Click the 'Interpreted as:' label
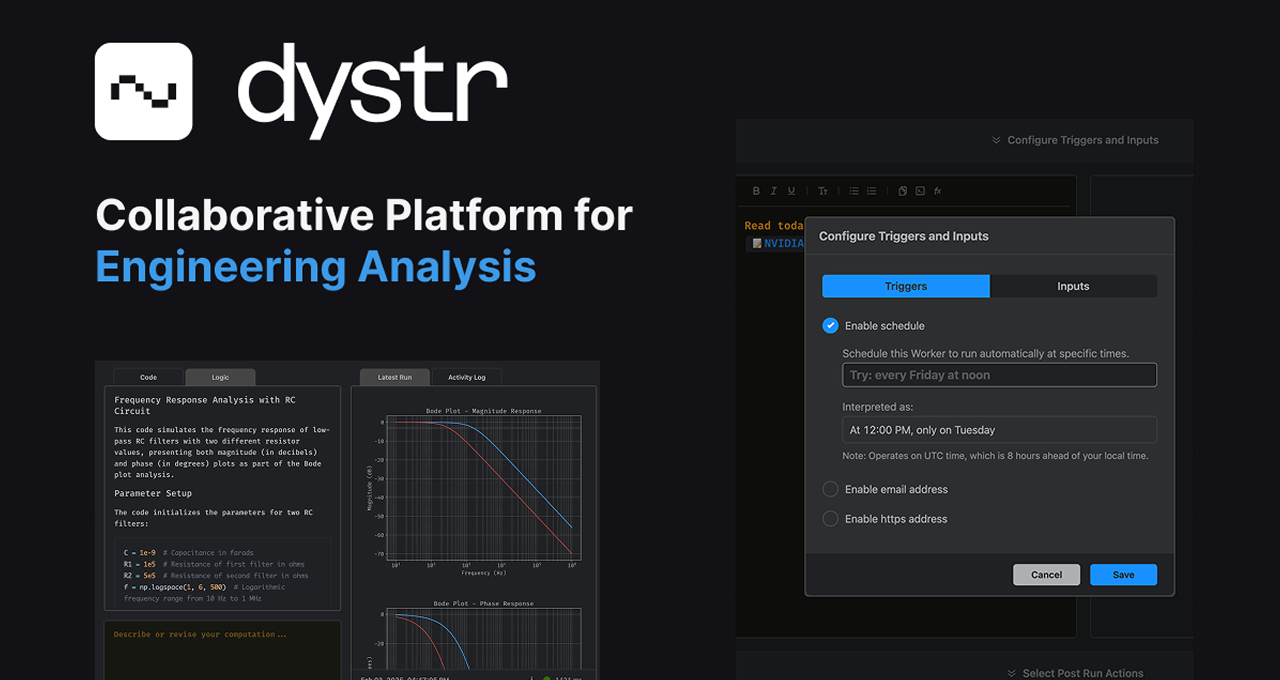 (x=877, y=407)
